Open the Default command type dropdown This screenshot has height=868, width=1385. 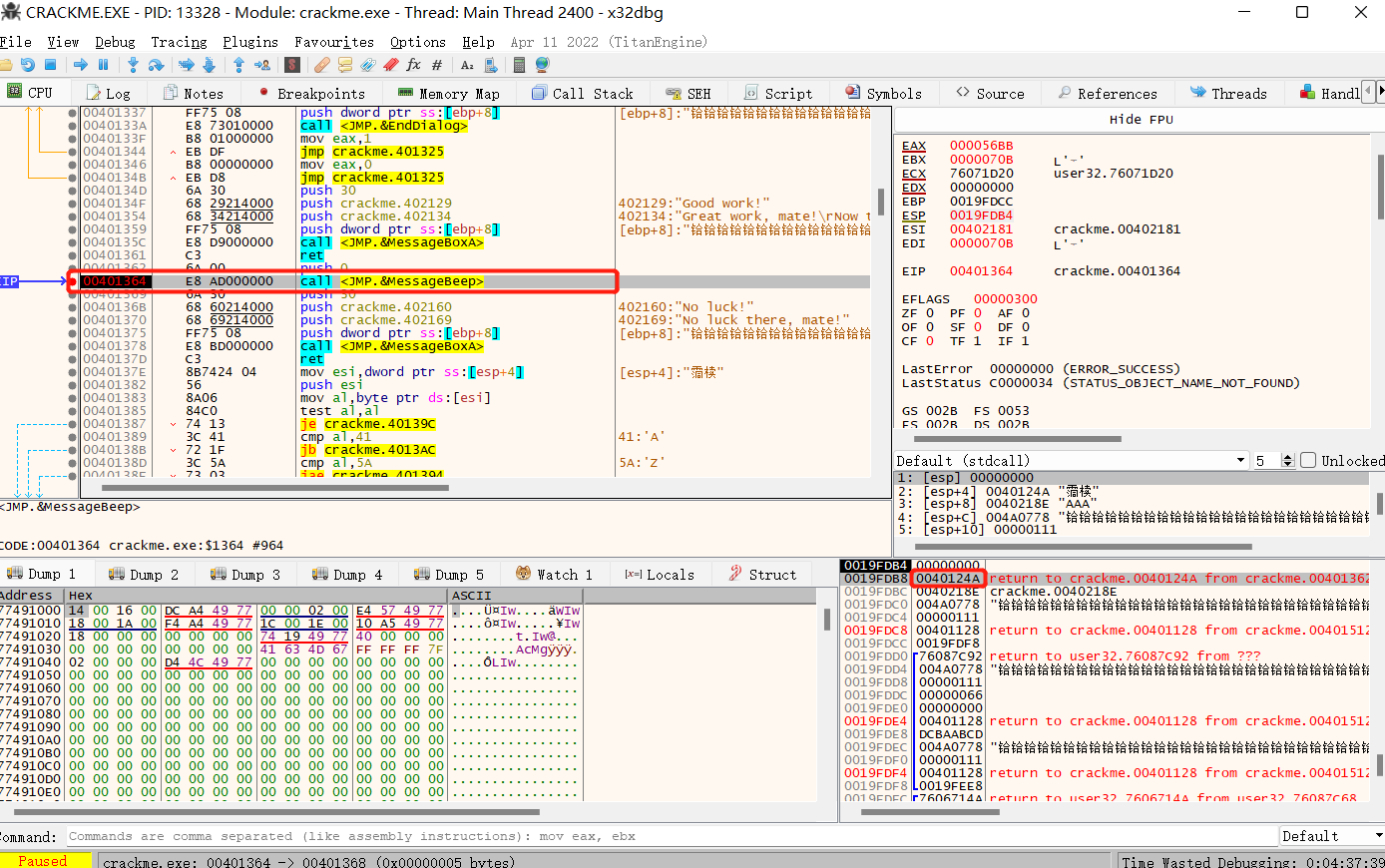[1332, 836]
